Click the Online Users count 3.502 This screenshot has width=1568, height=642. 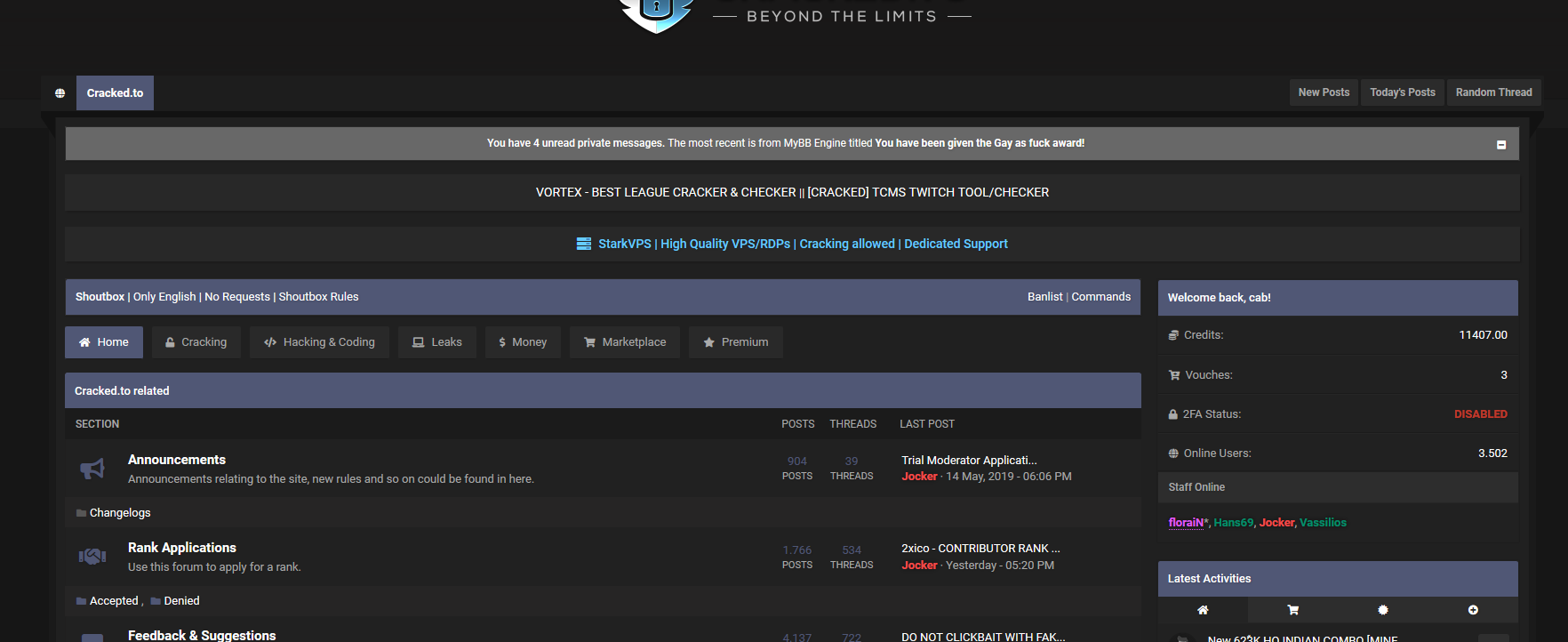[x=1492, y=453]
